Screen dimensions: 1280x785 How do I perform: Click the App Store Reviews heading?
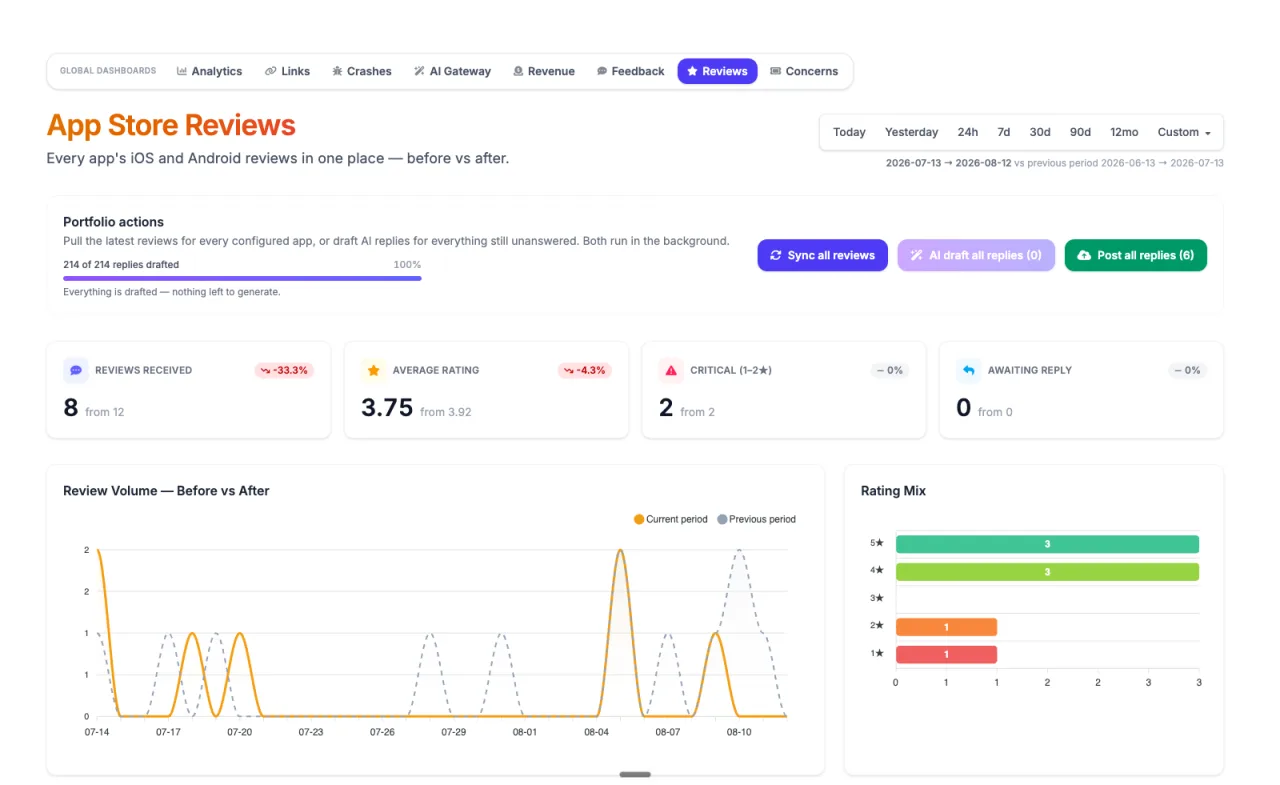[171, 125]
